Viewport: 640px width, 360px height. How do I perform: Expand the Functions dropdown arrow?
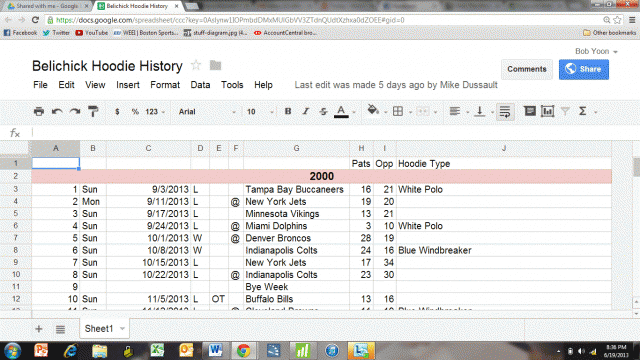[596, 112]
